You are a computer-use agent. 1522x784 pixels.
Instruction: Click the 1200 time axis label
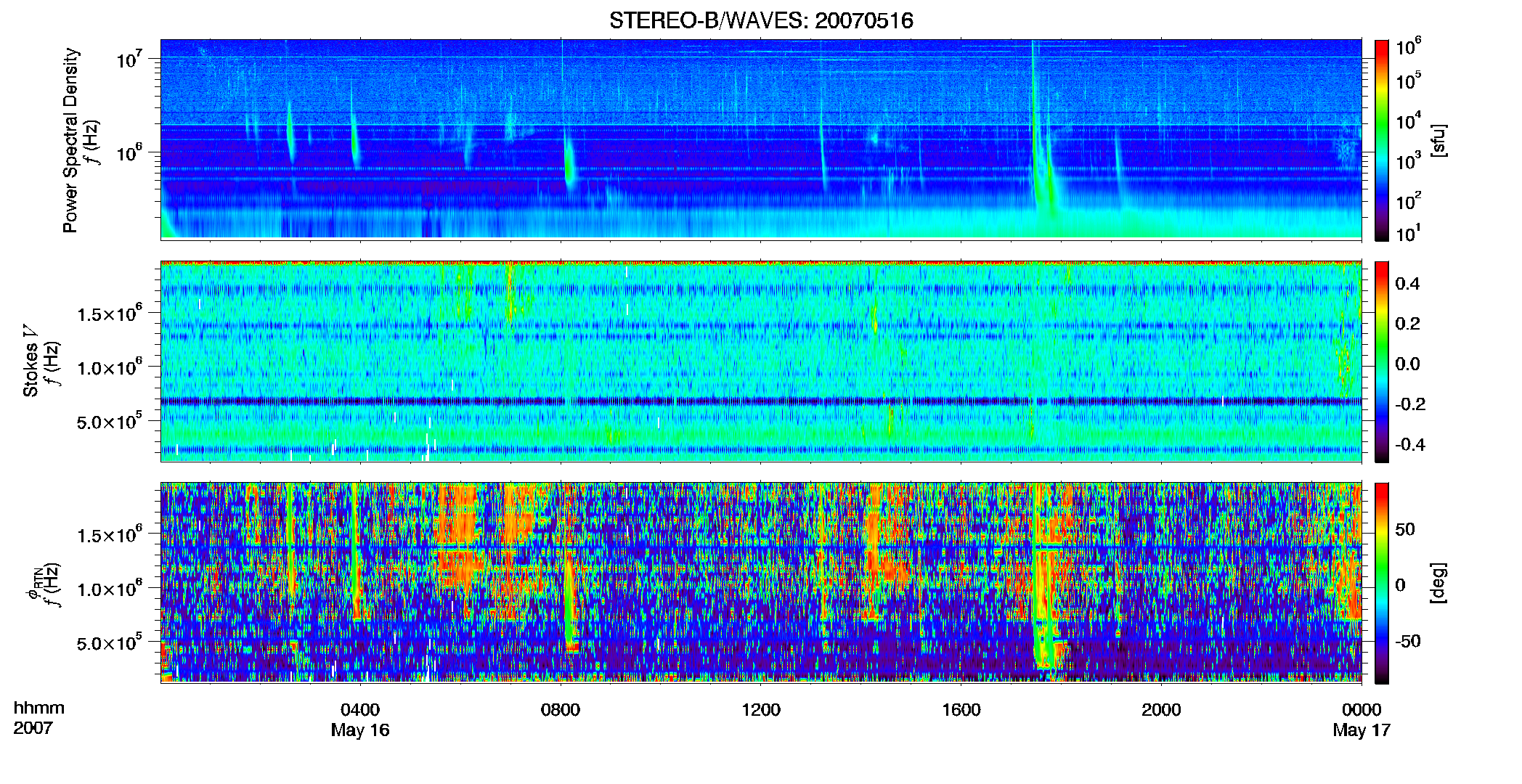pyautogui.click(x=761, y=709)
